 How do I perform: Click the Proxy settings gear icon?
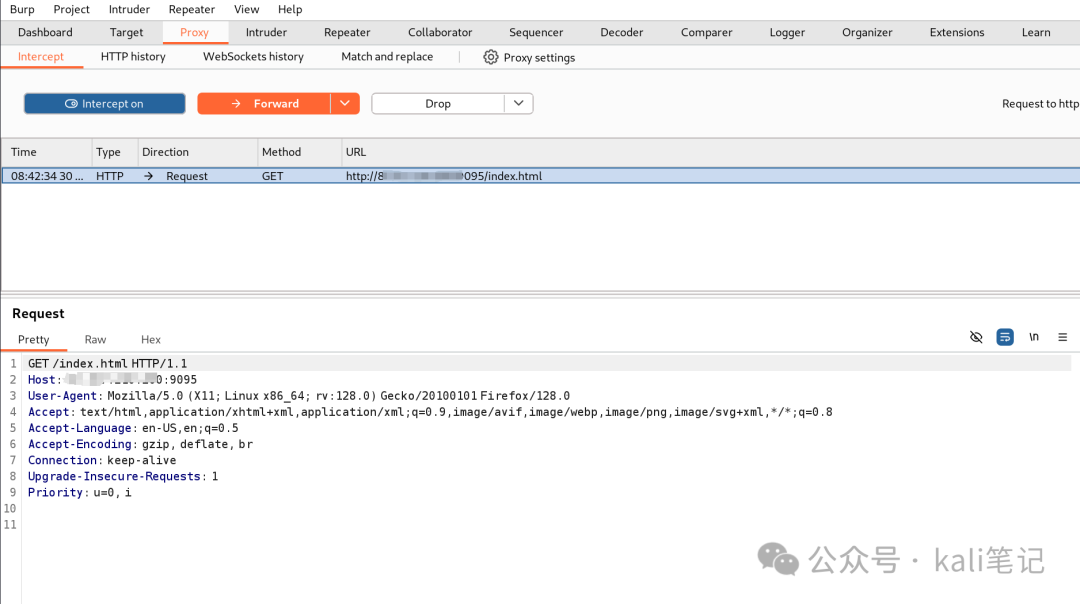tap(490, 57)
